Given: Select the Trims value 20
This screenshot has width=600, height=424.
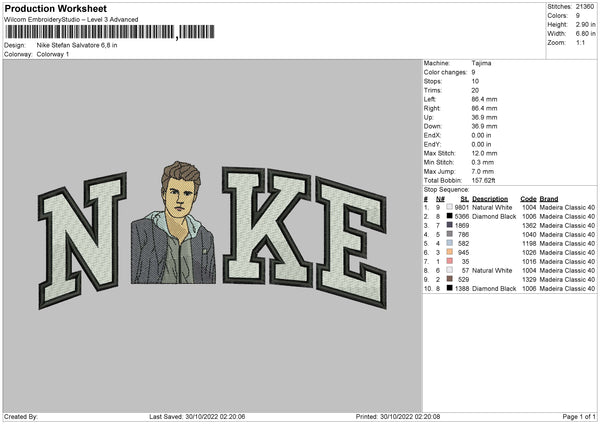Looking at the screenshot, I should 475,90.
